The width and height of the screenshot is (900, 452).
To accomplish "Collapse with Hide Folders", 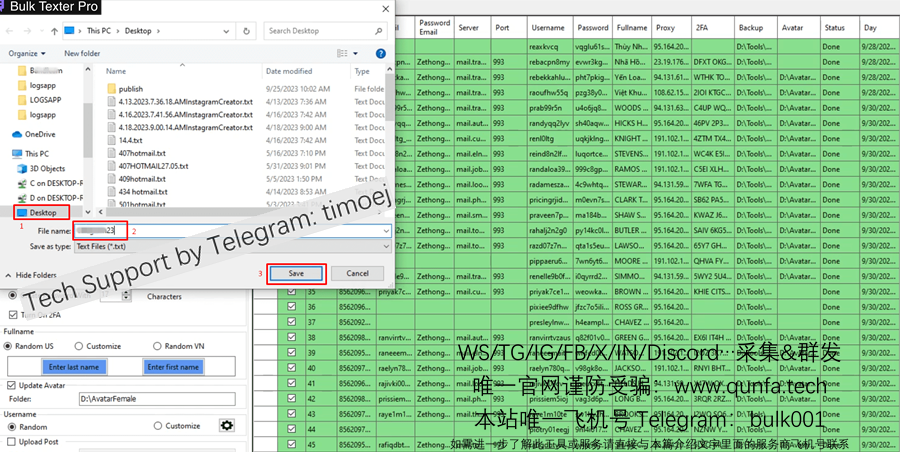I will click(x=31, y=275).
